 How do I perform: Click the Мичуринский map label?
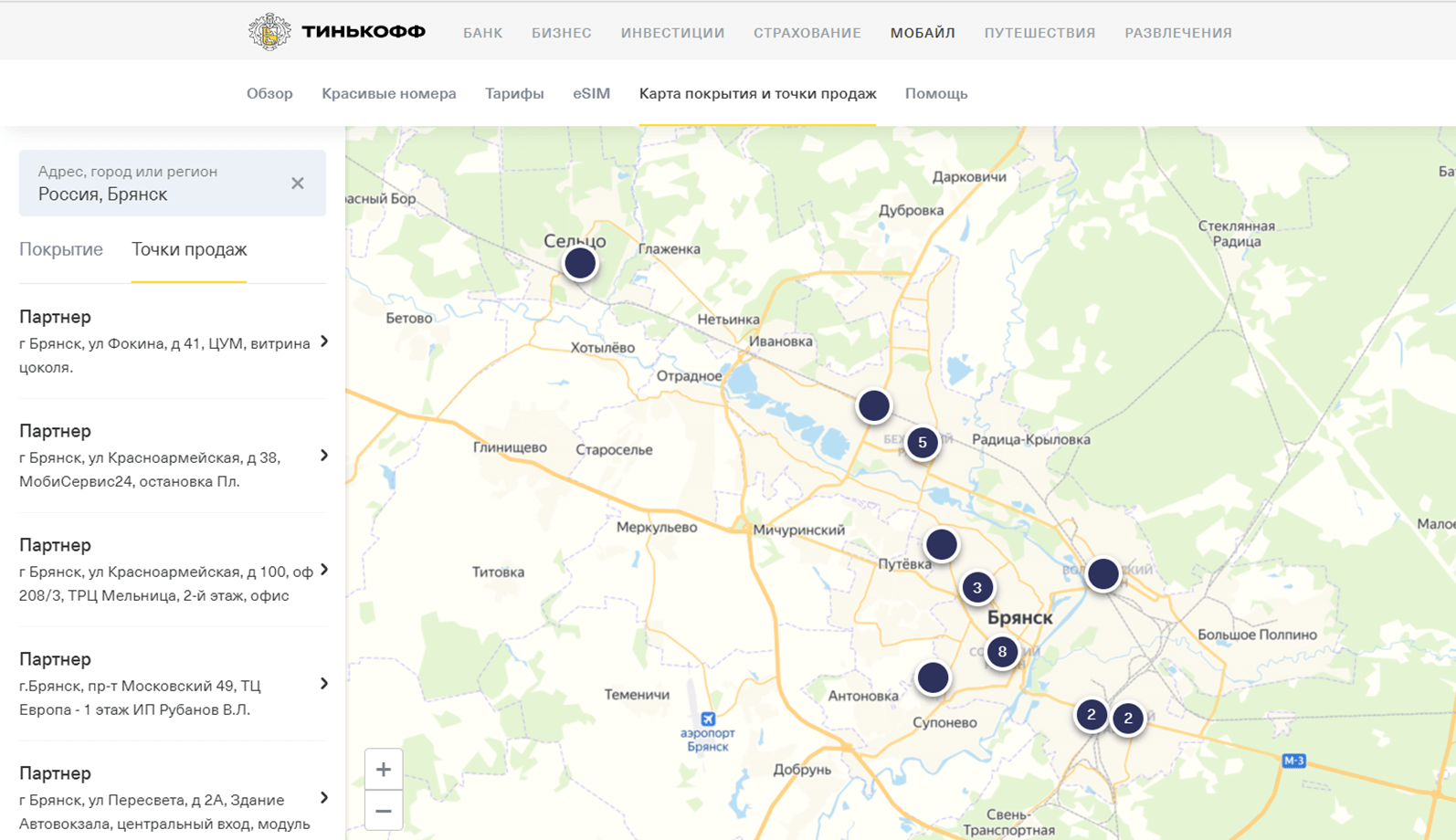799,530
